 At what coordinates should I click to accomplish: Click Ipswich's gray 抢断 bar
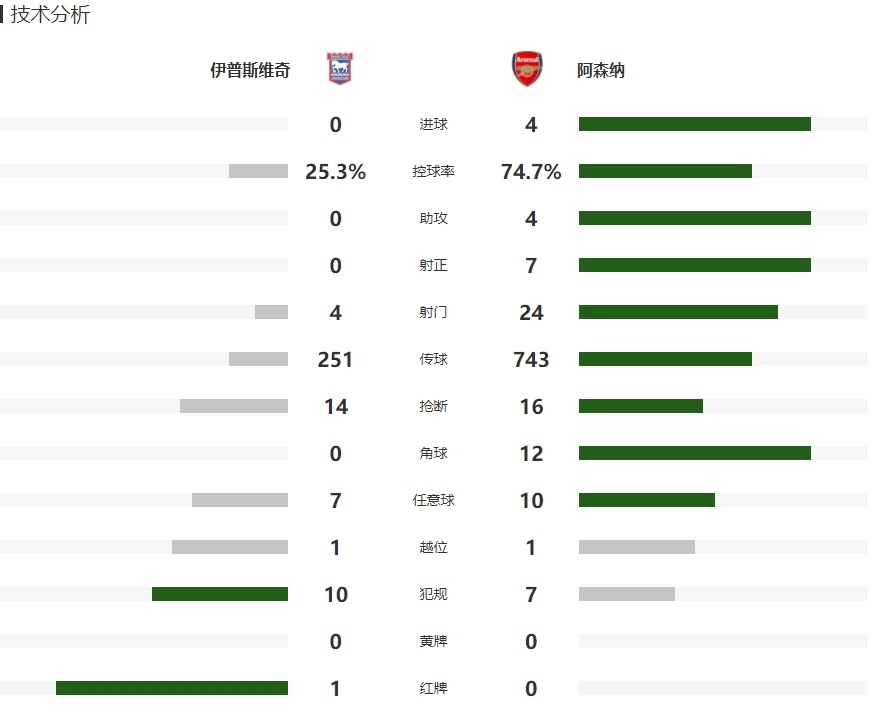(234, 406)
